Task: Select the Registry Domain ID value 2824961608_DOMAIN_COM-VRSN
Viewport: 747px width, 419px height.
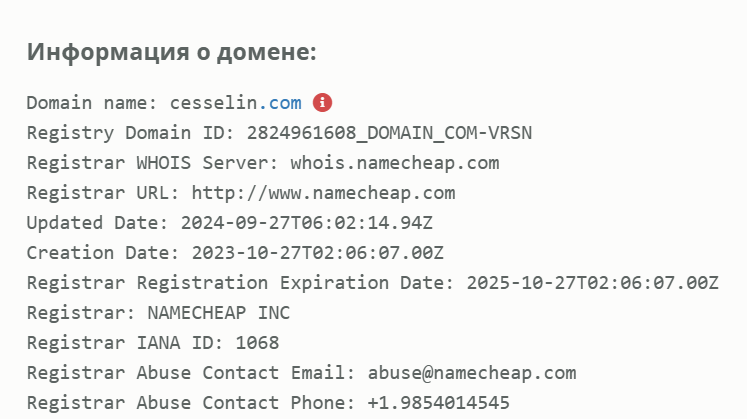Action: point(389,133)
